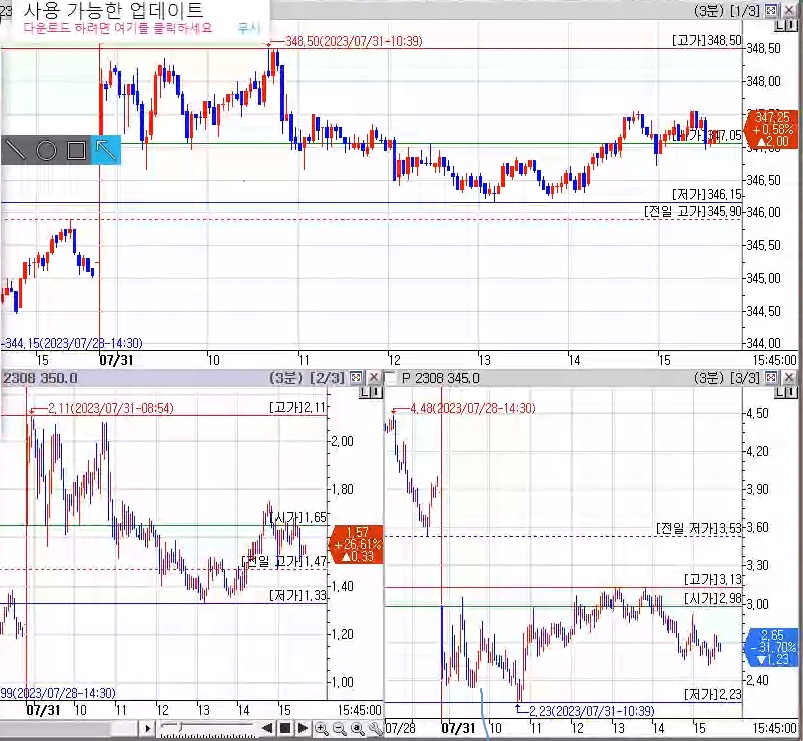
Task: Click the update notice to download
Action: click(117, 28)
